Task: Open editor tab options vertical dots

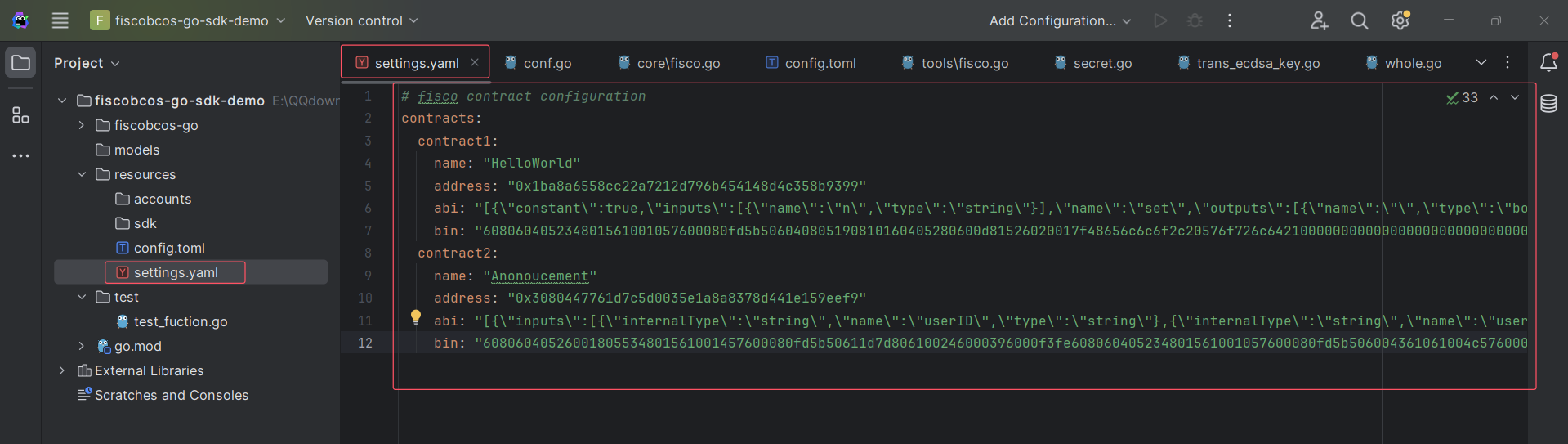Action: pos(1508,62)
